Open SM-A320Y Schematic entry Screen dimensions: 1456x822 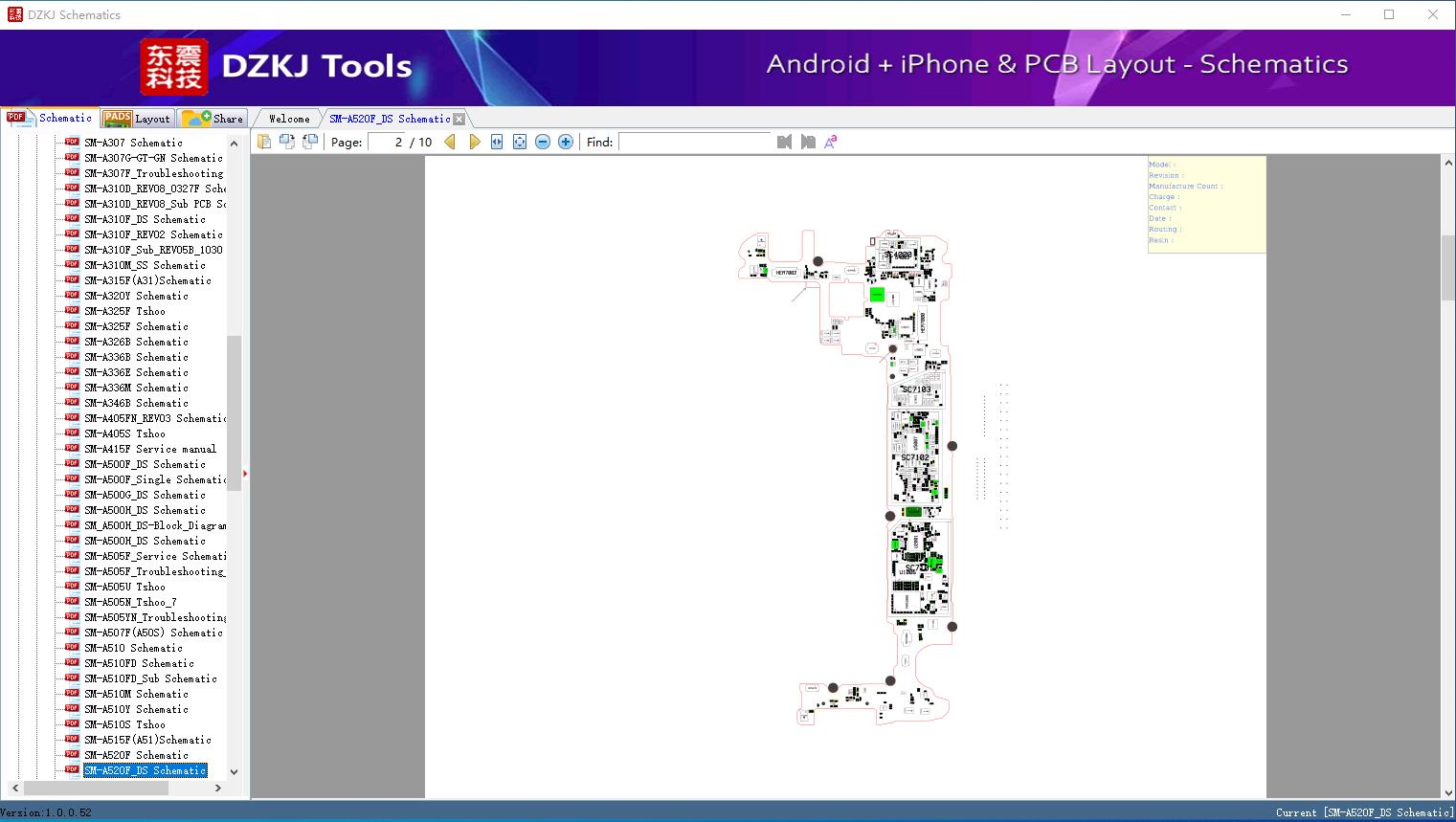(x=136, y=296)
